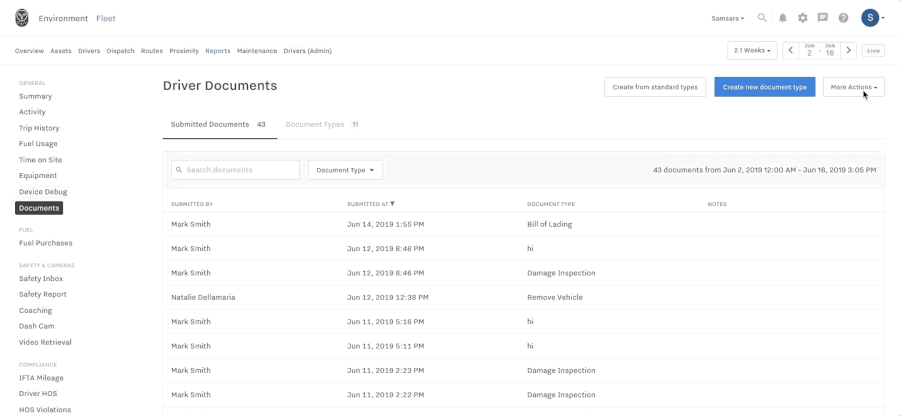The image size is (900, 416).
Task: Open Activity in the sidebar
Action: [32, 112]
